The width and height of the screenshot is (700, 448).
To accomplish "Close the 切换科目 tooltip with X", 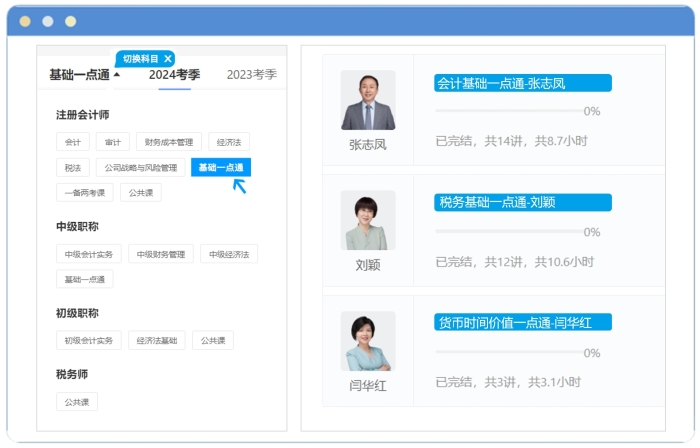I will coord(168,59).
